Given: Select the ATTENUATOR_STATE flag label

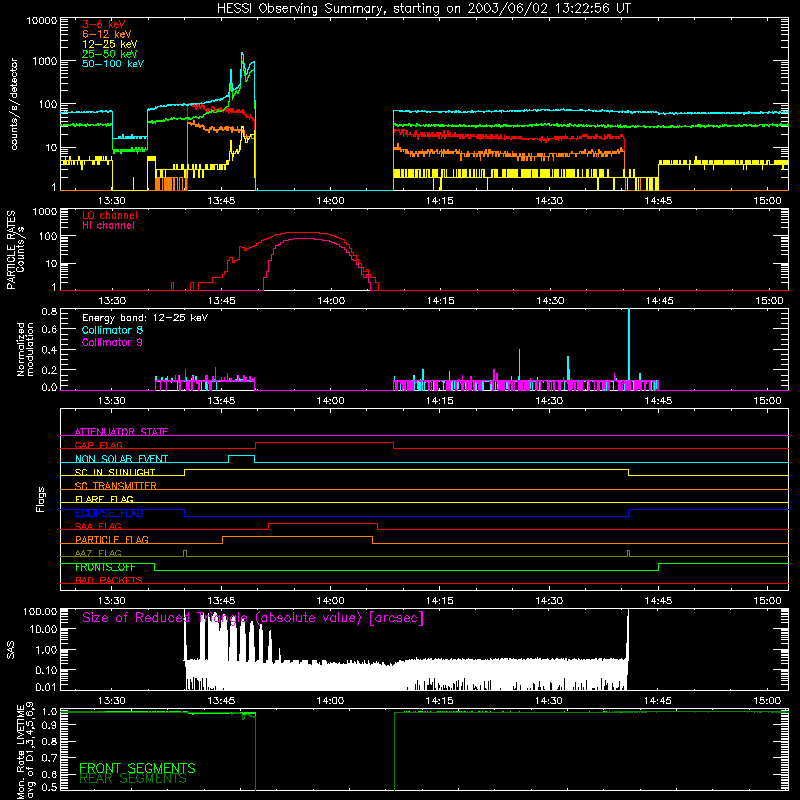Looking at the screenshot, I should tap(121, 432).
